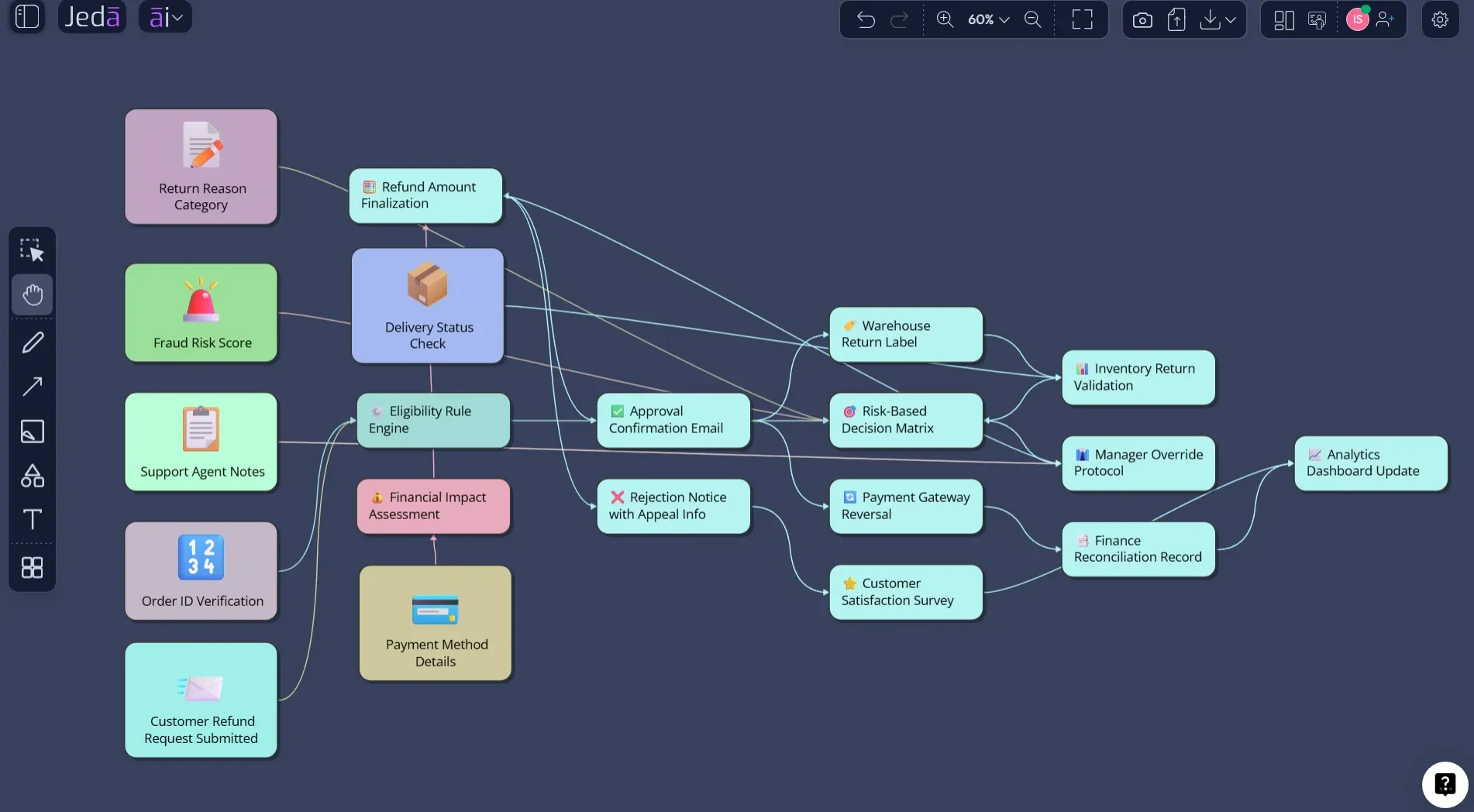The width and height of the screenshot is (1474, 812).
Task: Open the IS user avatar
Action: click(x=1358, y=19)
